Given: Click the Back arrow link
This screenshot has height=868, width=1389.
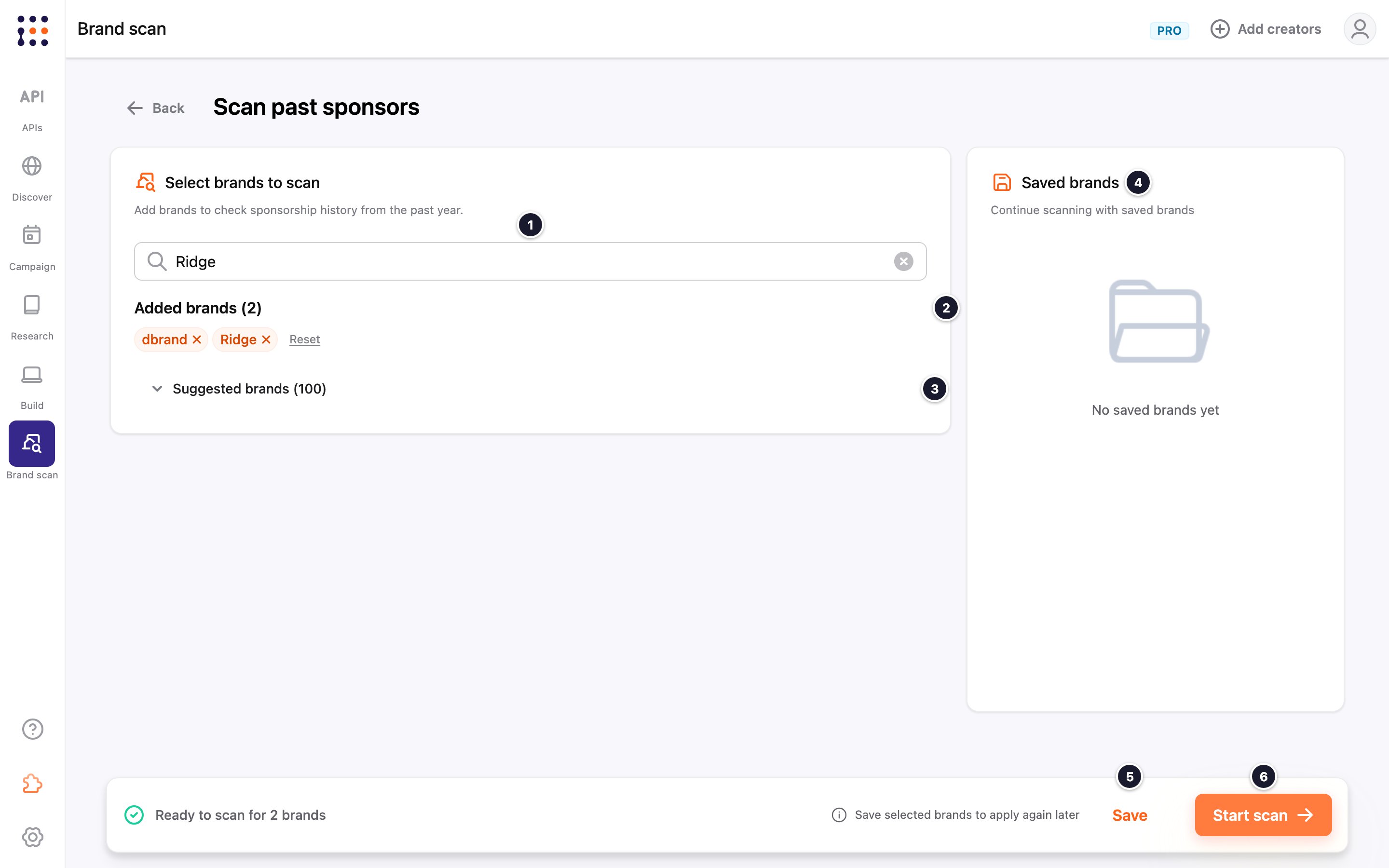Looking at the screenshot, I should pos(155,108).
